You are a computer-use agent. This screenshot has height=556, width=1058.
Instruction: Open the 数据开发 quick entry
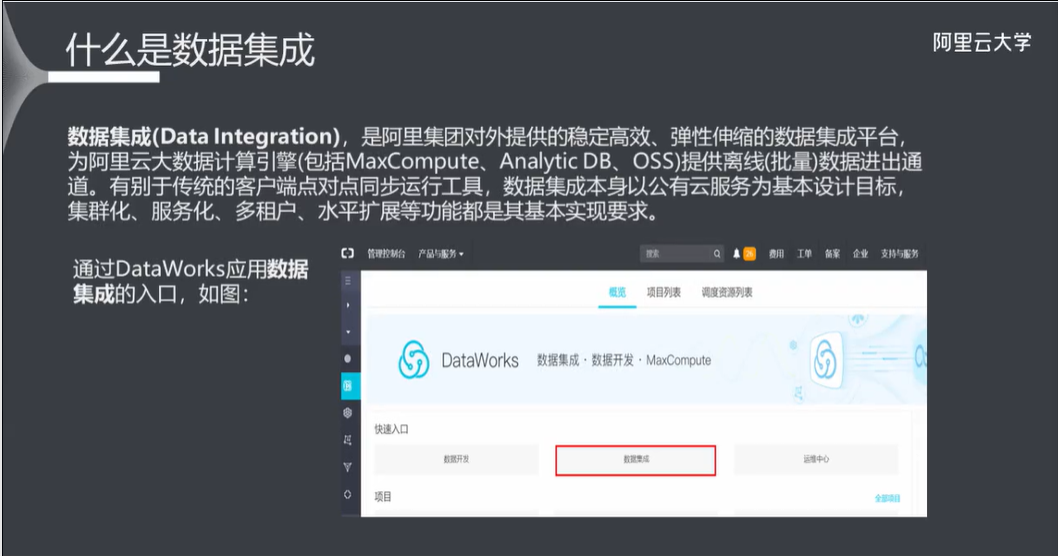pyautogui.click(x=456, y=459)
